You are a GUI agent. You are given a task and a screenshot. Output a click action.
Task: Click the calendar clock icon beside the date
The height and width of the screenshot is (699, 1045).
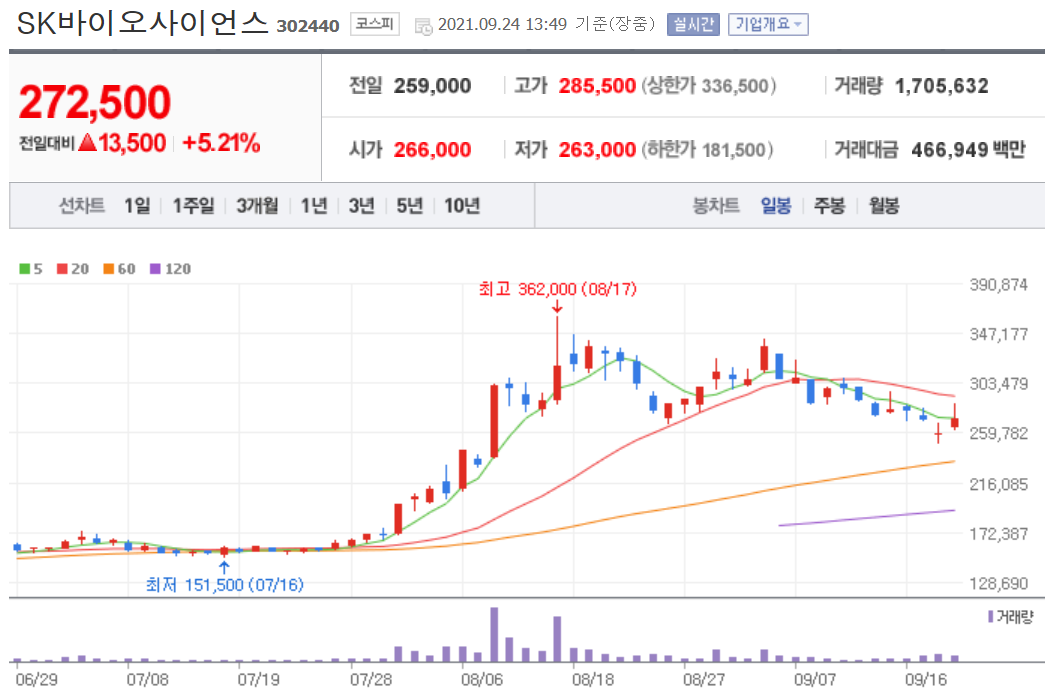coord(423,26)
